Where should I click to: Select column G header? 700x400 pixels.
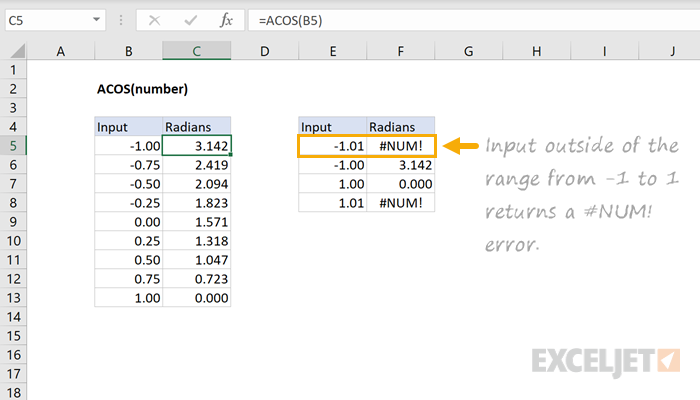coord(468,51)
